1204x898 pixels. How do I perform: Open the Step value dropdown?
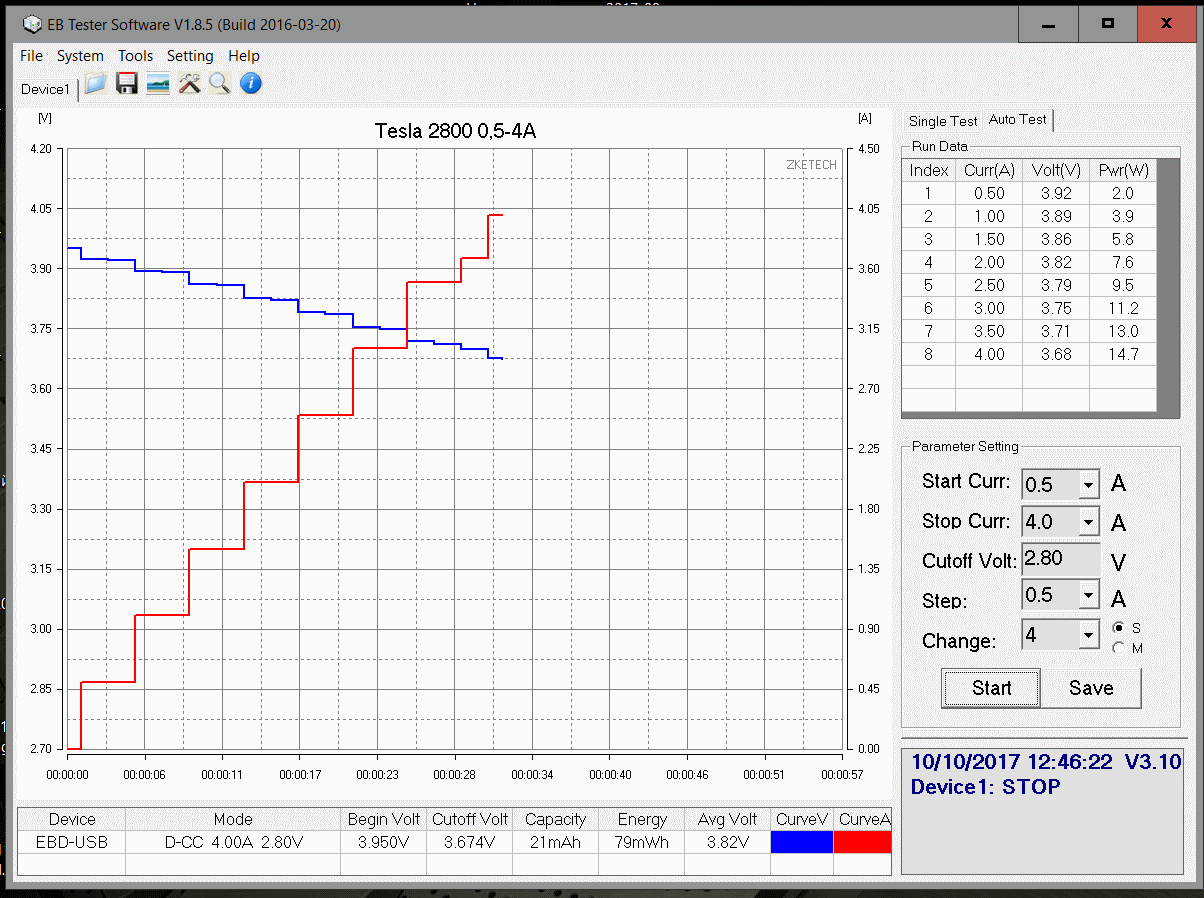(x=1087, y=596)
